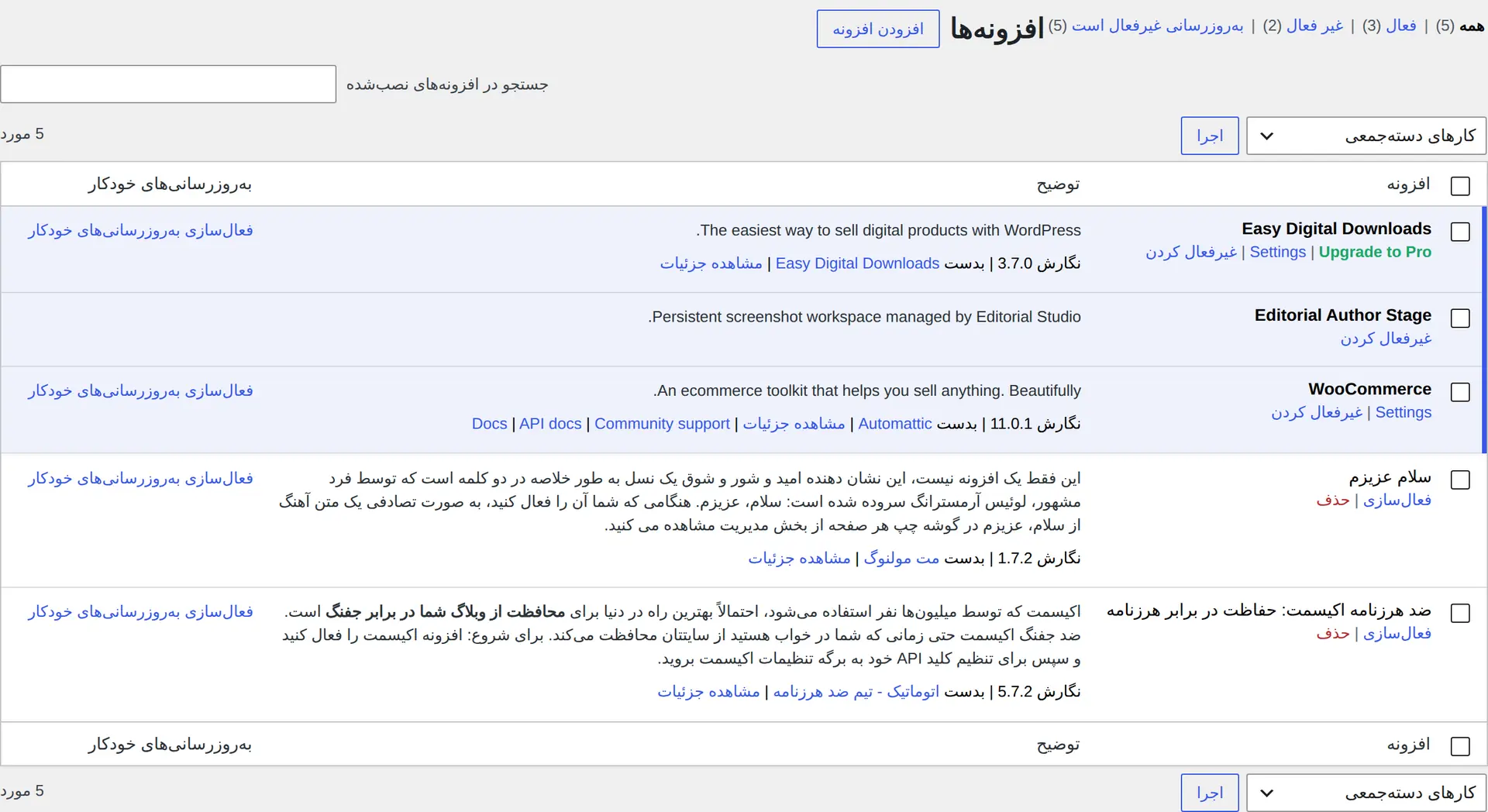
Task: Click the top به‌روزرسانی‌های خودکار column header
Action: point(170,184)
